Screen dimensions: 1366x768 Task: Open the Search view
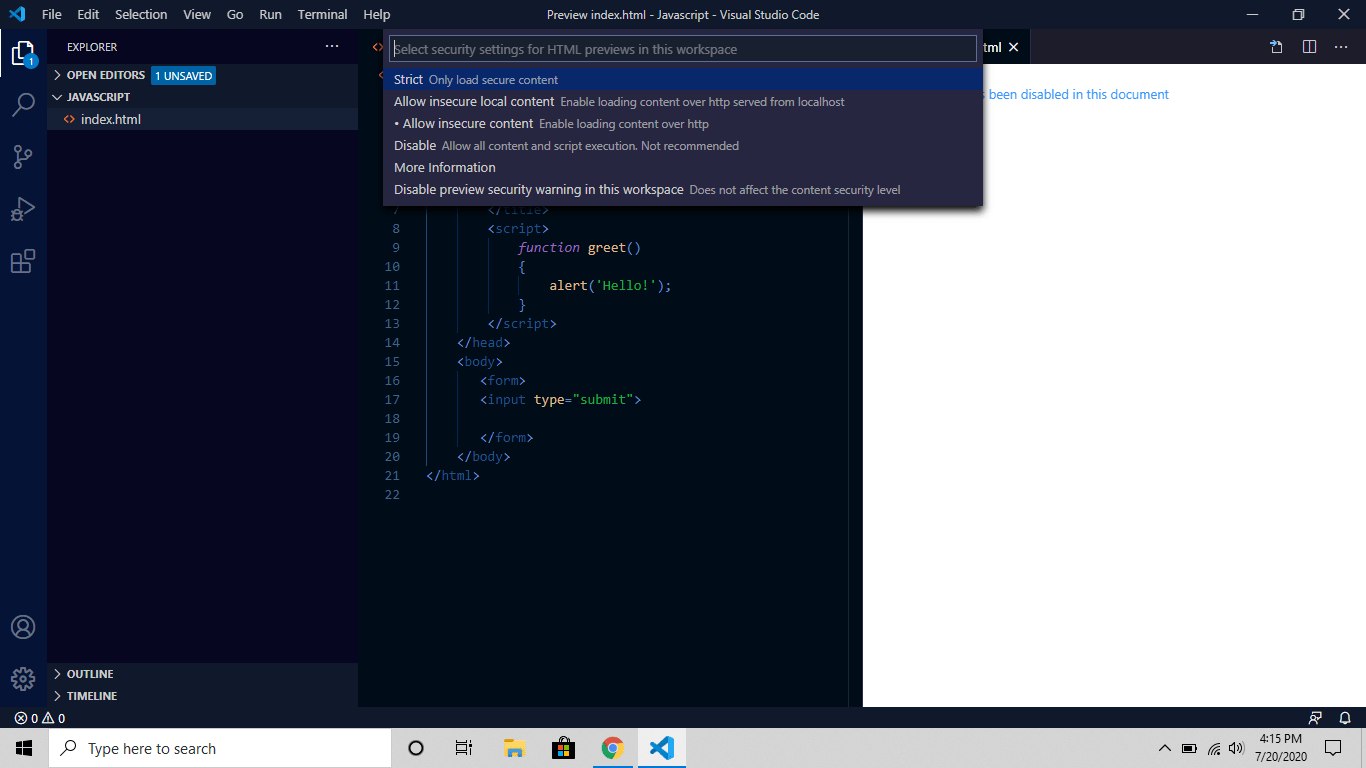(x=23, y=105)
